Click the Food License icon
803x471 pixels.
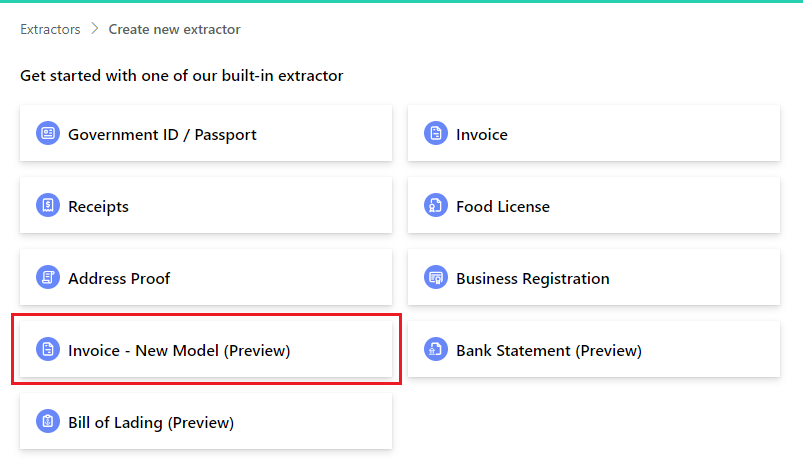point(436,206)
